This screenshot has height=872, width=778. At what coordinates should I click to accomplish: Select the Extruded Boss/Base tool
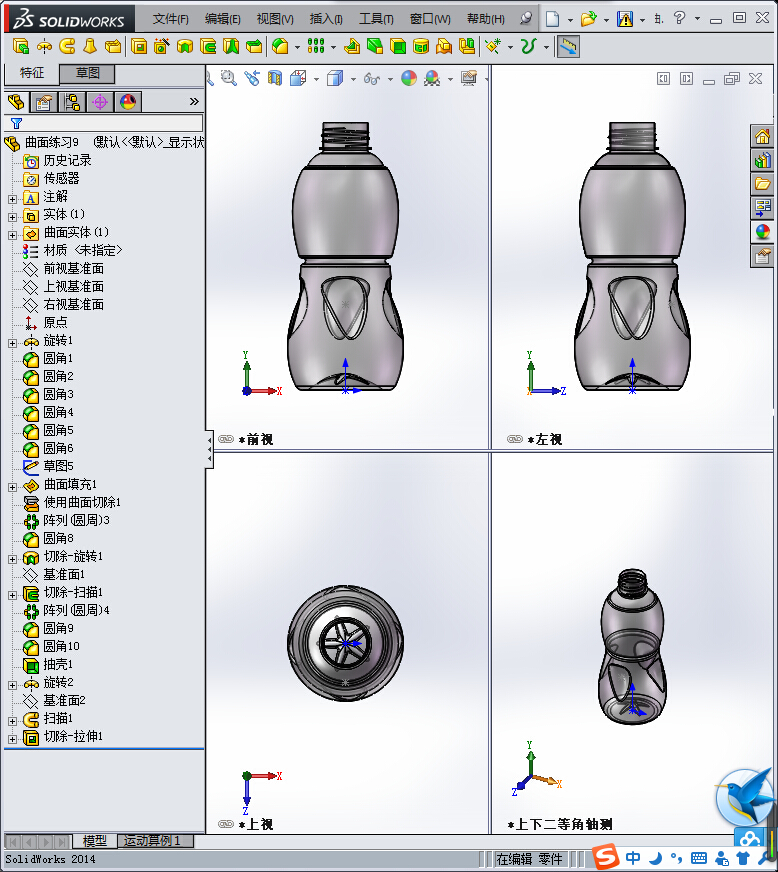pyautogui.click(x=21, y=46)
